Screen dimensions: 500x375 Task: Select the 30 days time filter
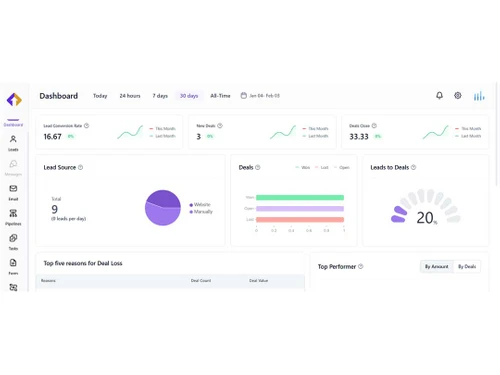pyautogui.click(x=189, y=96)
